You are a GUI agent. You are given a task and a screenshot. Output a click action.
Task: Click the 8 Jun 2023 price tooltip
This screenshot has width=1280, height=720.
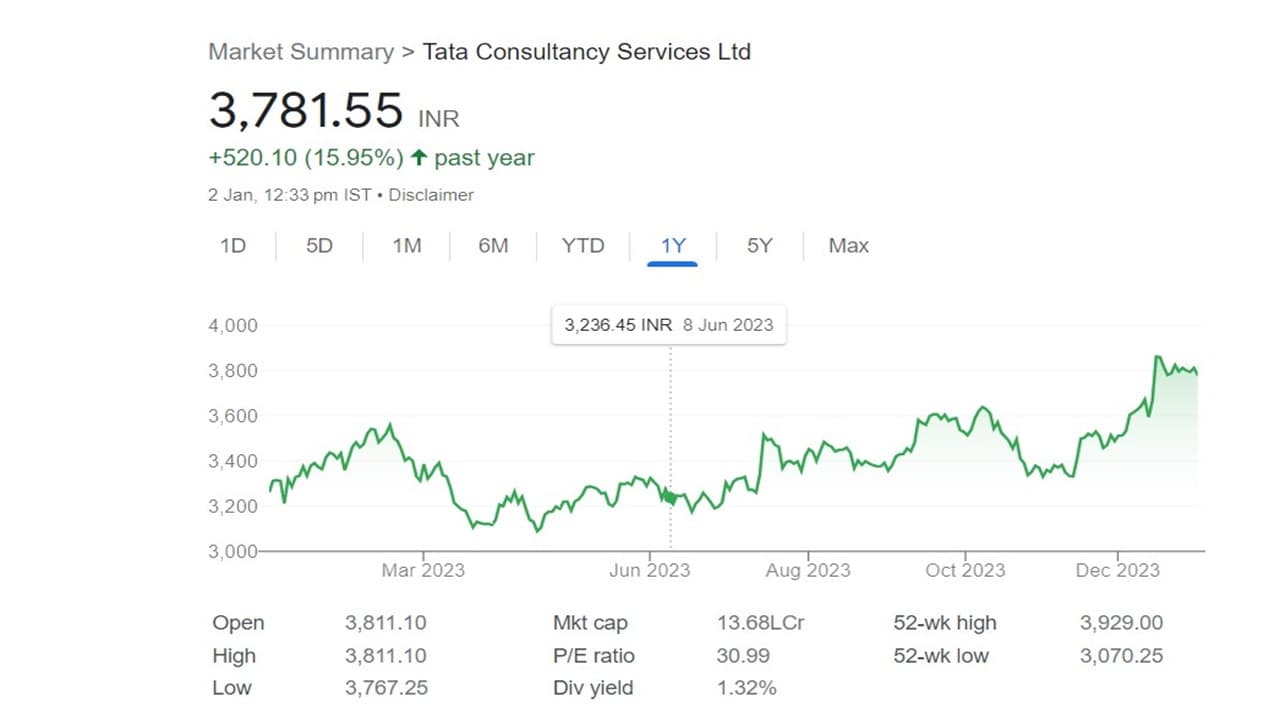pyautogui.click(x=669, y=325)
